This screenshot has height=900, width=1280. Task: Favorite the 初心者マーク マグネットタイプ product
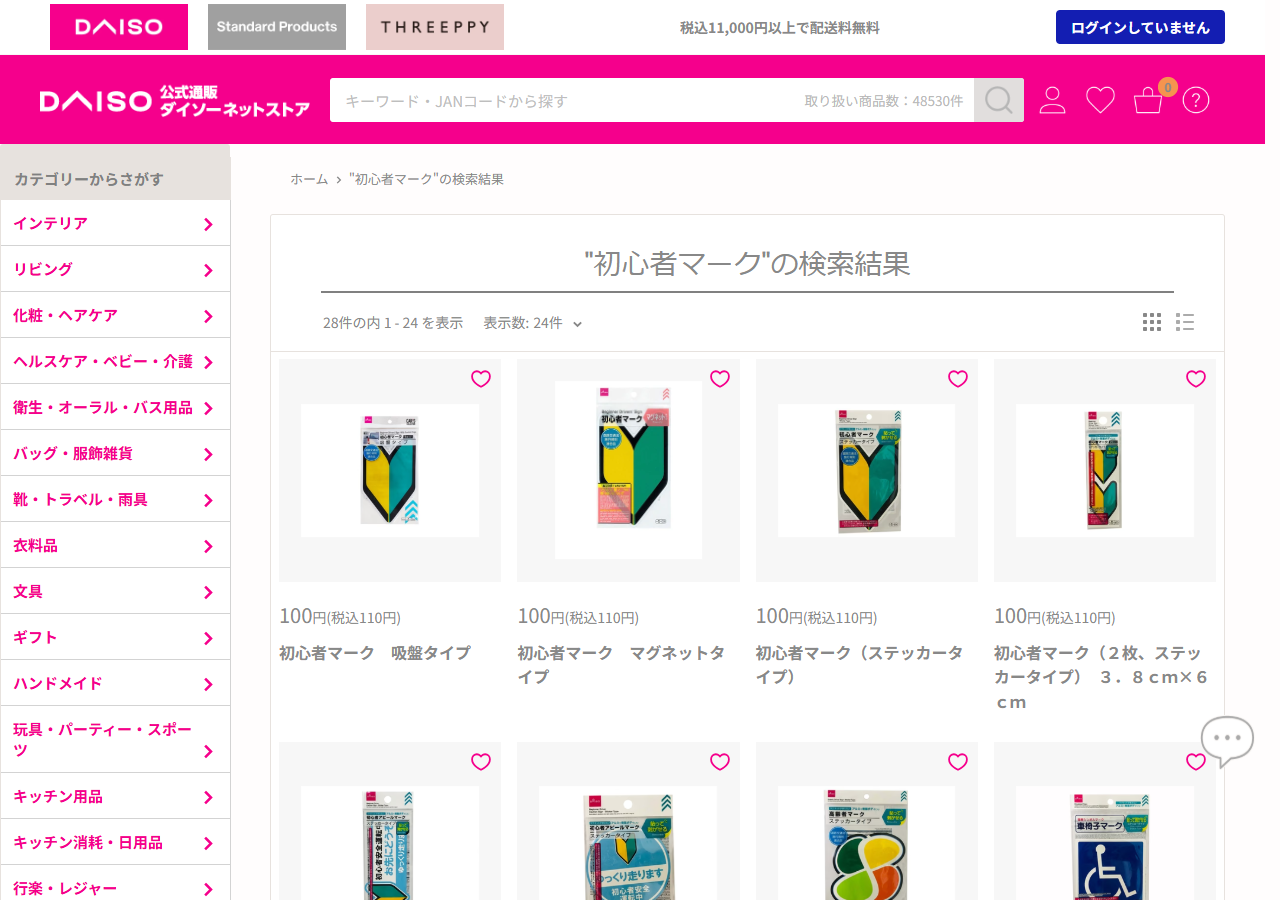pyautogui.click(x=720, y=379)
